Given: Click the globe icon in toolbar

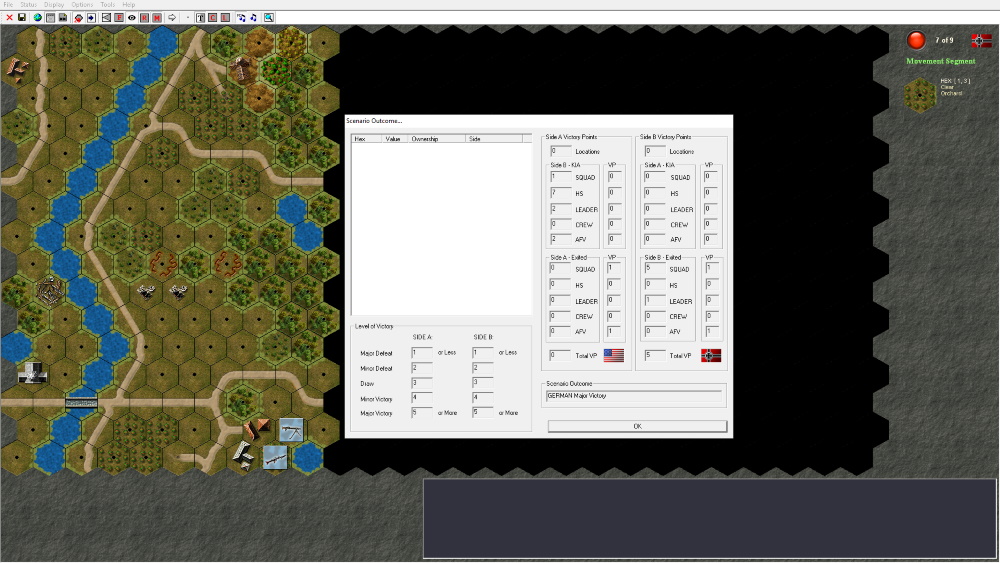Looking at the screenshot, I should (38, 17).
